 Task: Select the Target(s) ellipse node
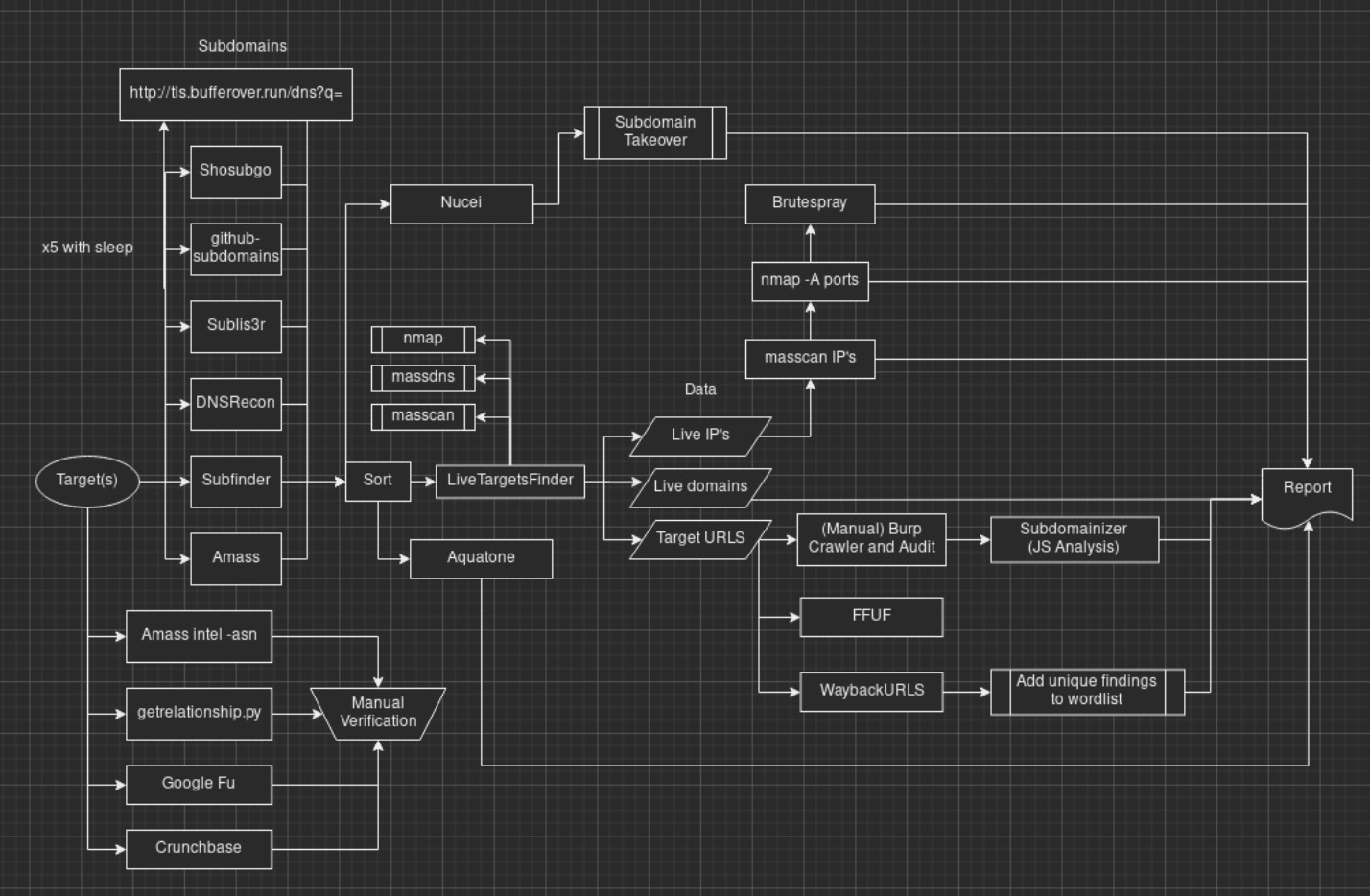(x=87, y=481)
